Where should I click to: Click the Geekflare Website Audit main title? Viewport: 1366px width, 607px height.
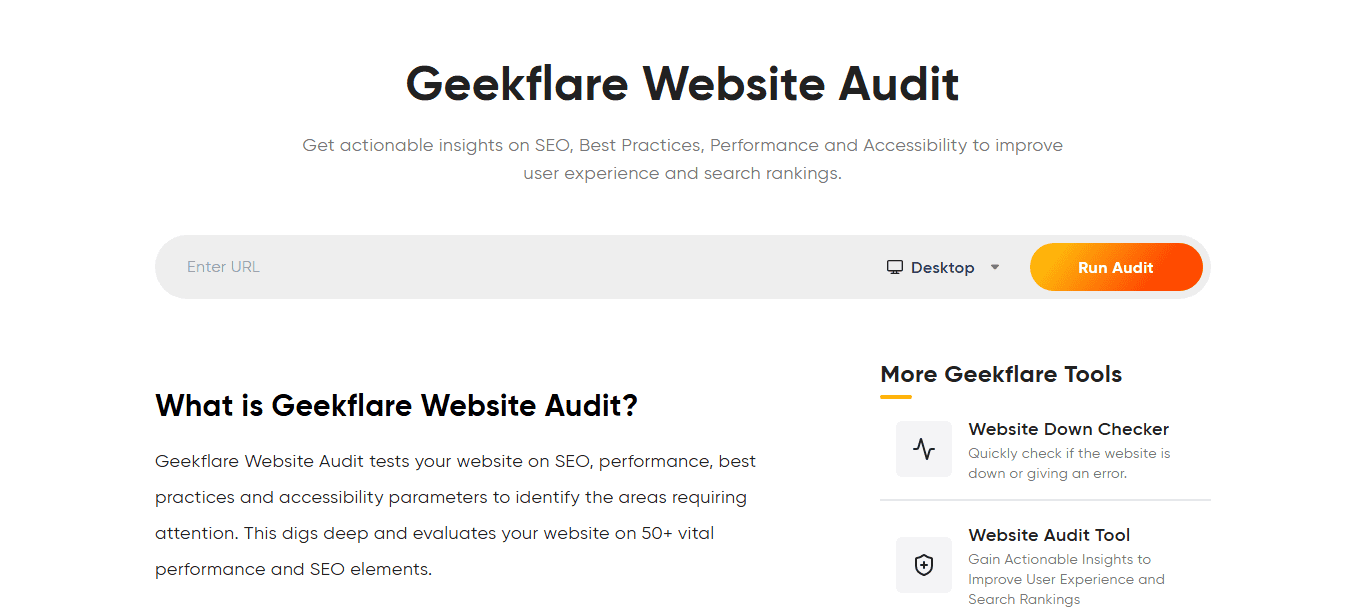coord(682,83)
